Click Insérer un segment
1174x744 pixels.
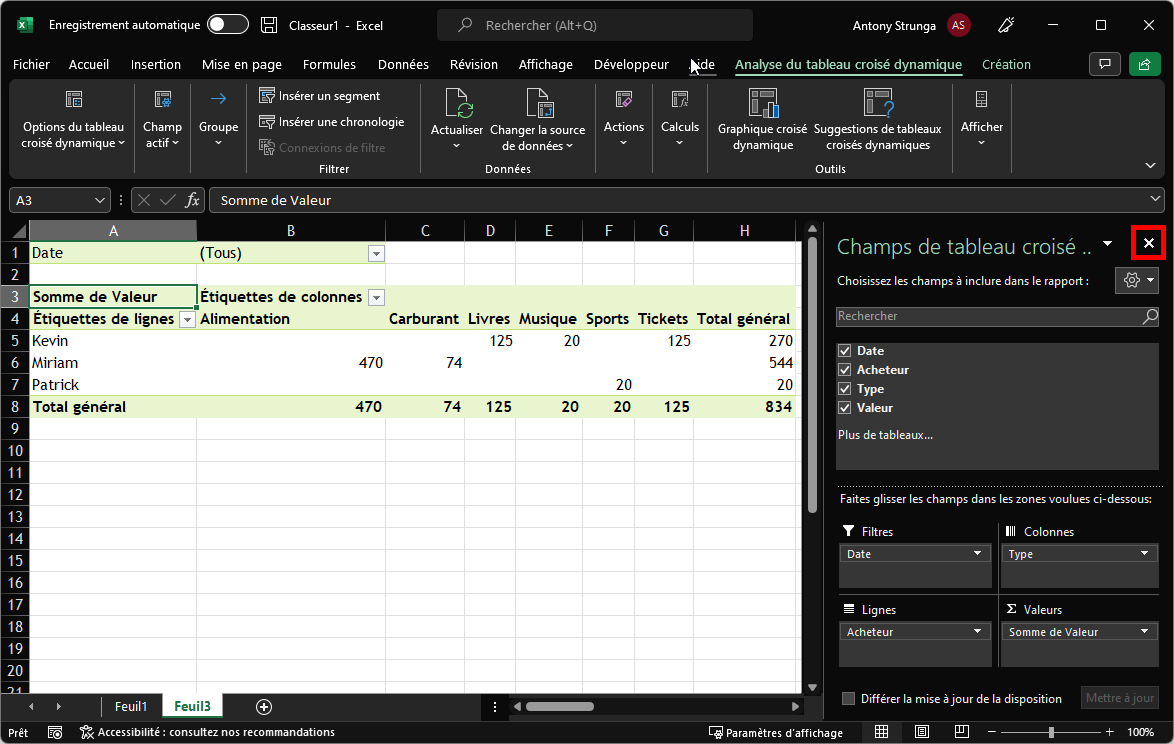click(x=319, y=96)
